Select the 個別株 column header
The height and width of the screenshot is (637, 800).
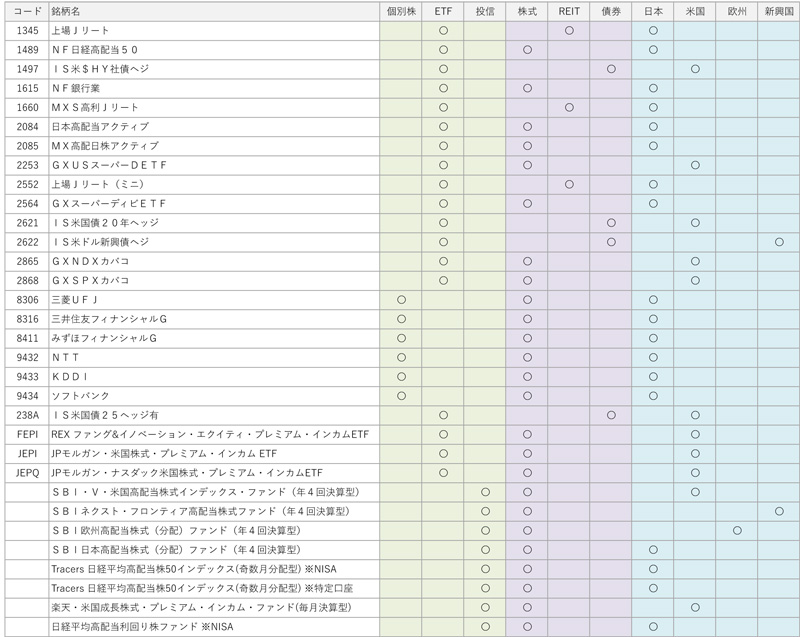(401, 11)
